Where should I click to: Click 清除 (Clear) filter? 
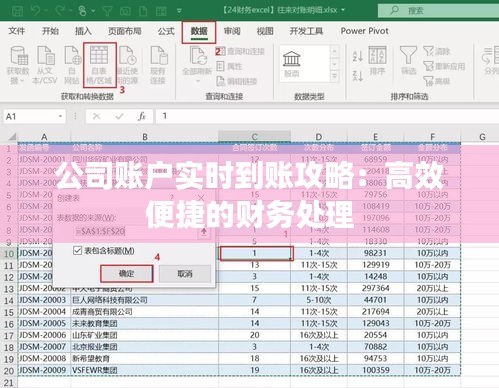pyautogui.click(x=437, y=51)
